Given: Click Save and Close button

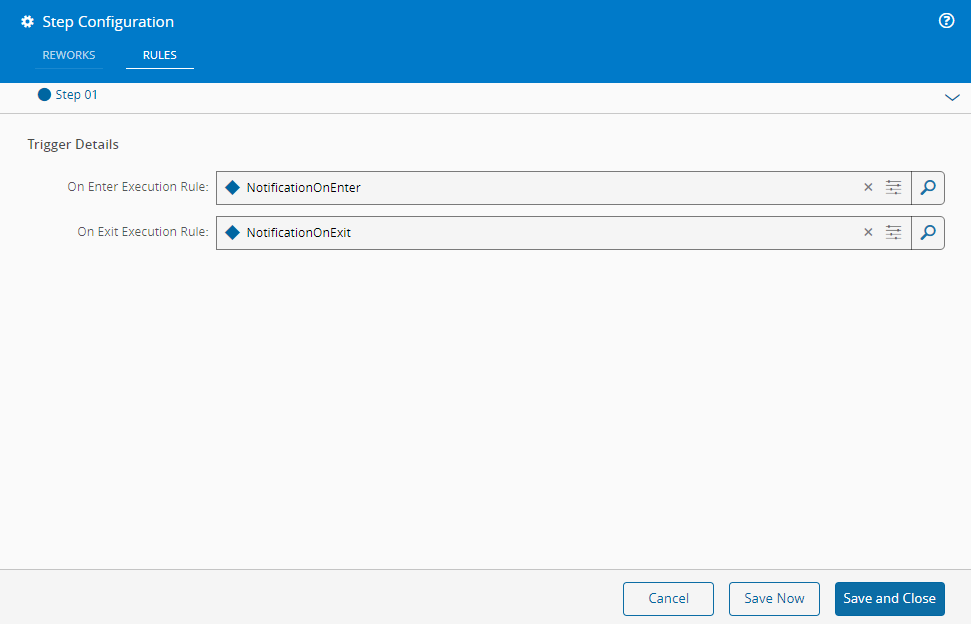Looking at the screenshot, I should point(889,599).
